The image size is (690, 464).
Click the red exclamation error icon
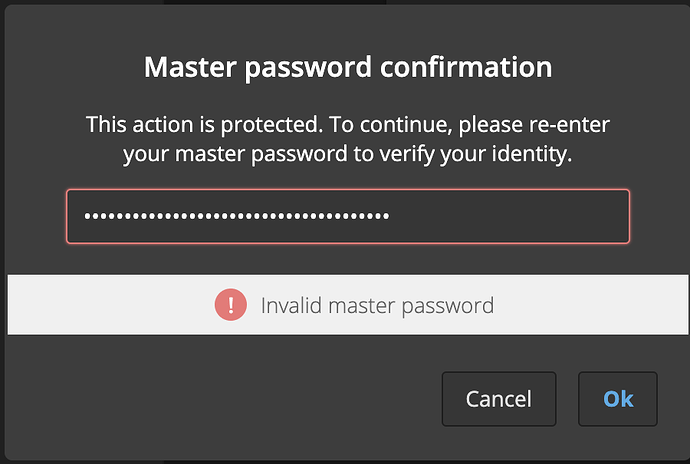(x=231, y=305)
